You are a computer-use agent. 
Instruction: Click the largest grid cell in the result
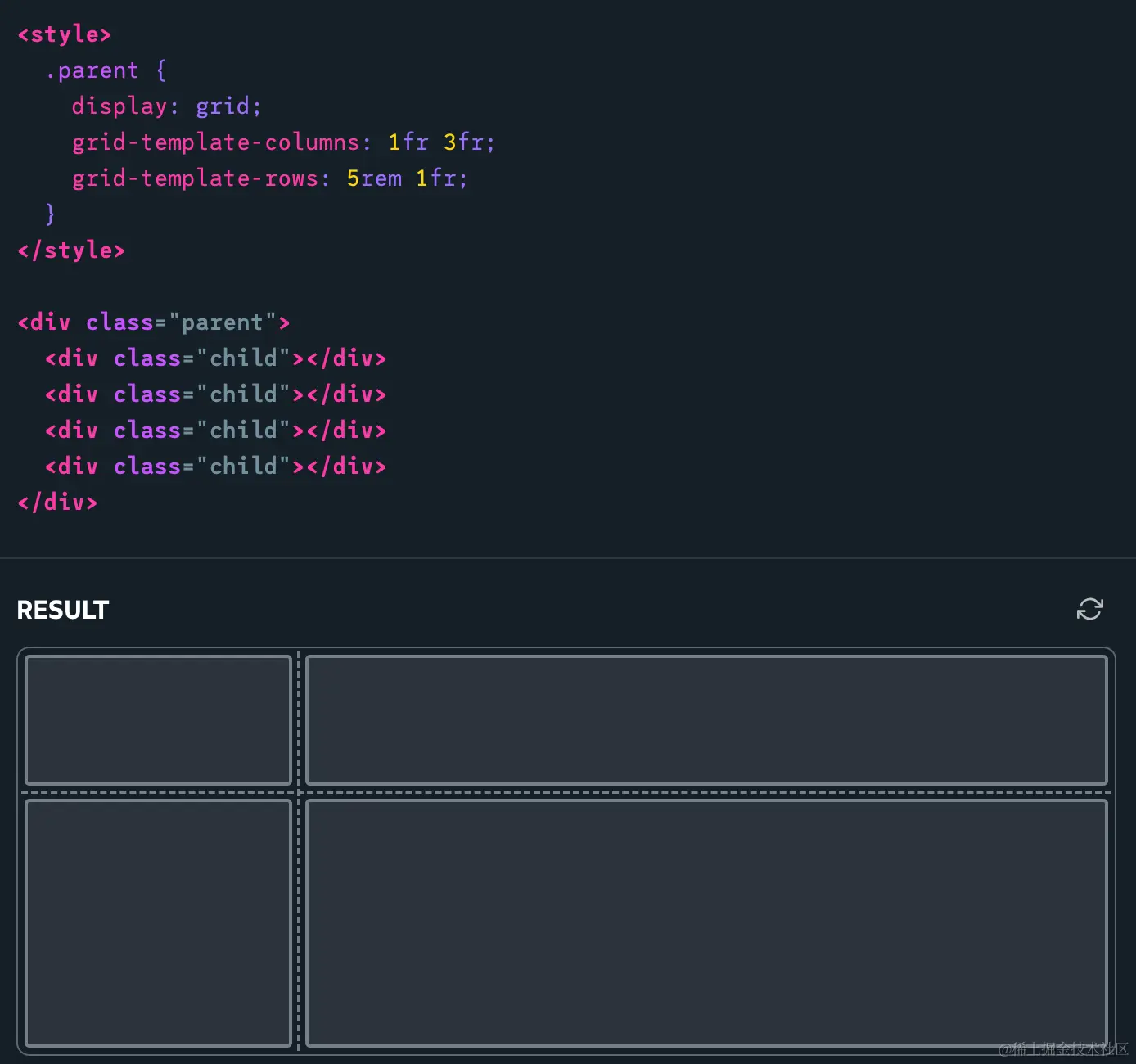706,923
